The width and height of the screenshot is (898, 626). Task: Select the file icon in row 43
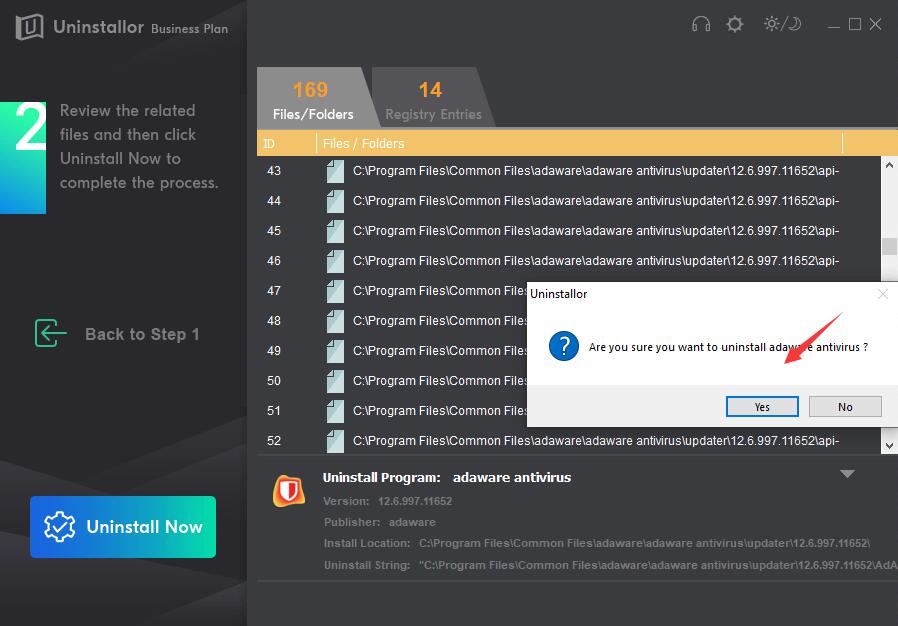(x=335, y=171)
